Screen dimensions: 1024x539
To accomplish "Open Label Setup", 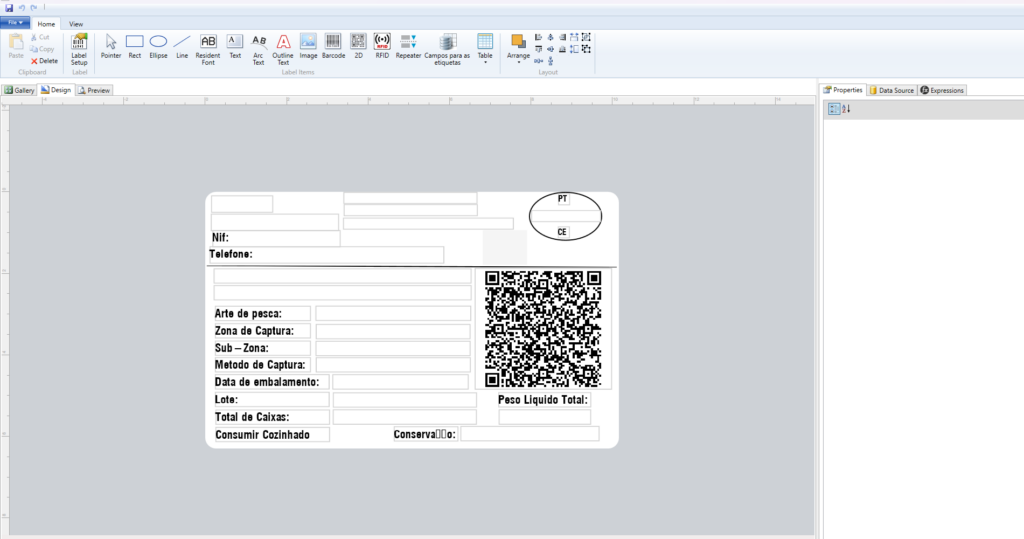I will pyautogui.click(x=79, y=49).
